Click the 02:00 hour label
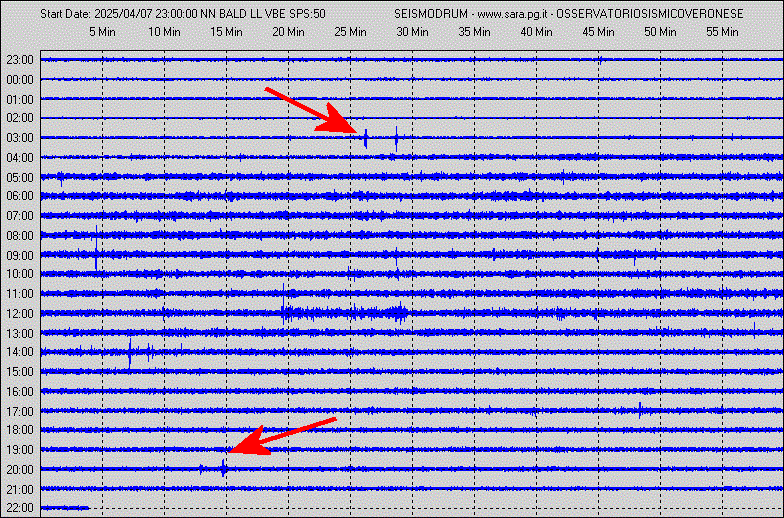Viewport: 784px width, 518px height. (20, 118)
